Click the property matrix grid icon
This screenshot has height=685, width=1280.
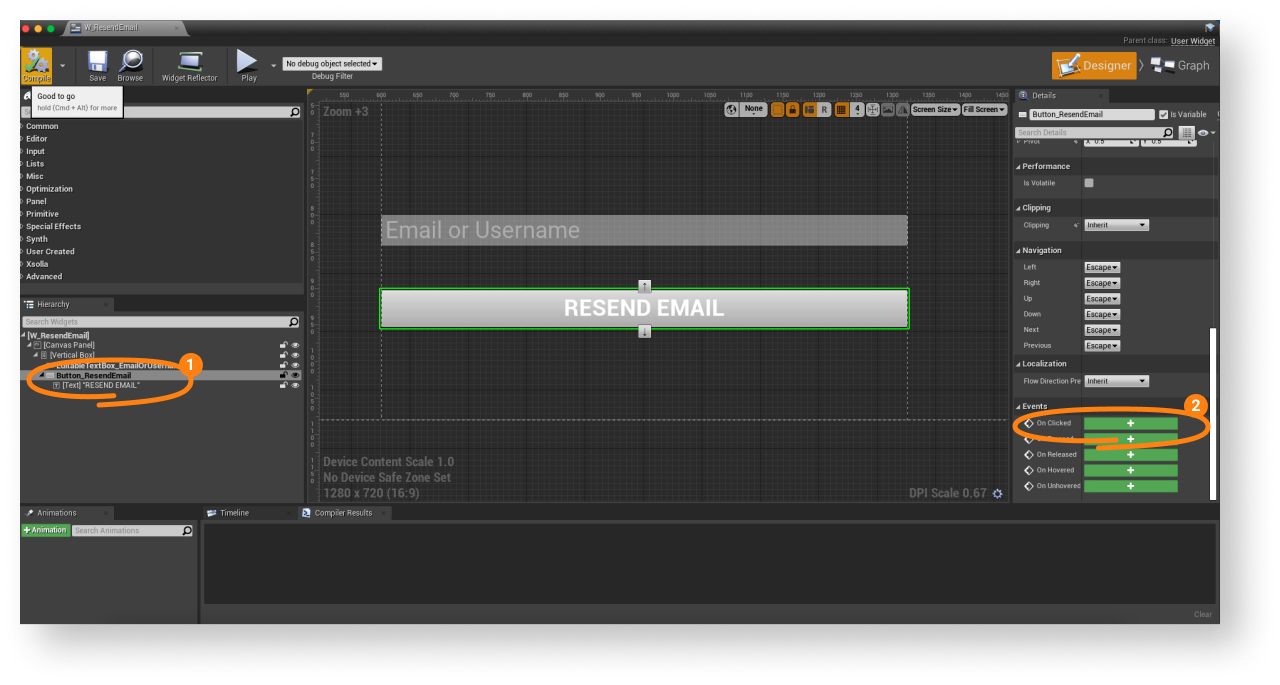click(x=1187, y=133)
